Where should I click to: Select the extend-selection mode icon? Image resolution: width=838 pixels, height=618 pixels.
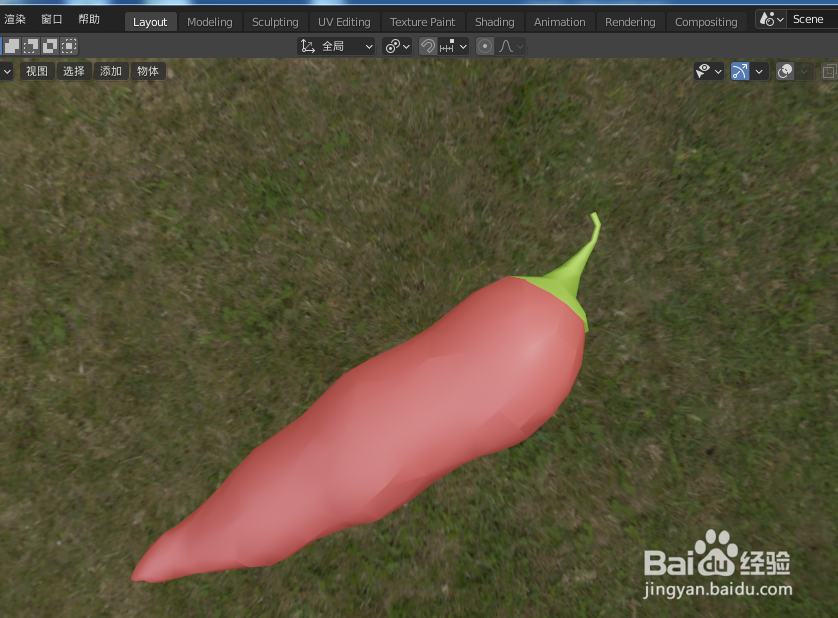pos(29,45)
